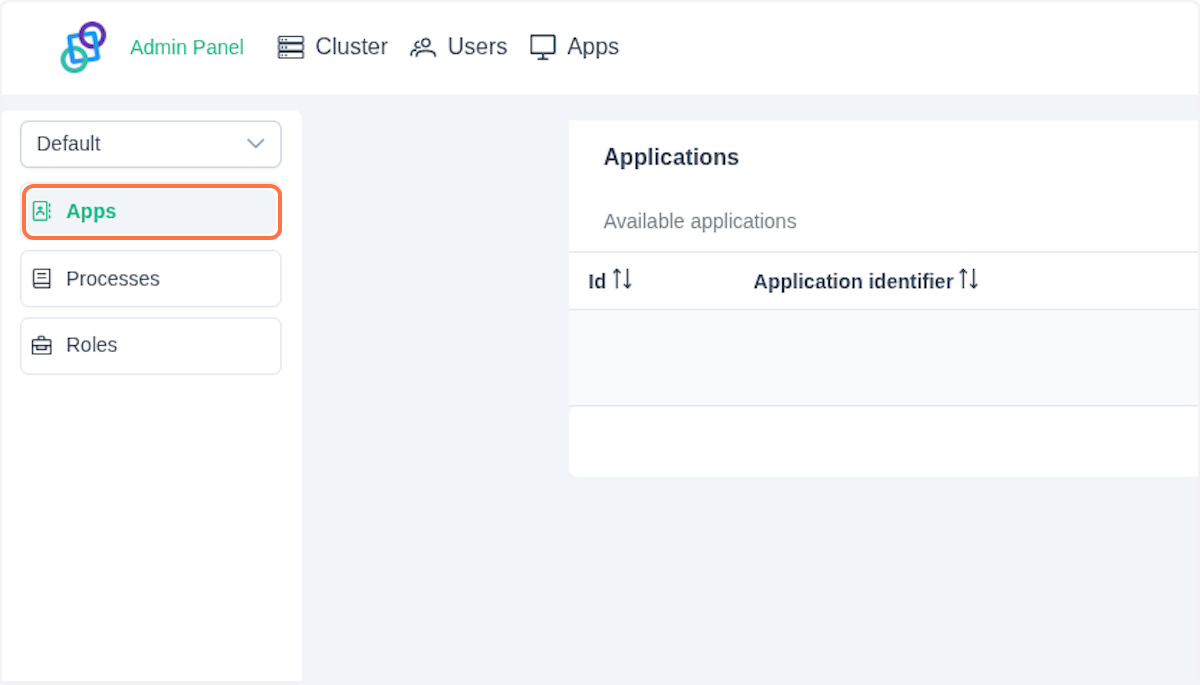Click the Admin Panel home link
Viewport: 1200px width, 685px height.
point(187,47)
